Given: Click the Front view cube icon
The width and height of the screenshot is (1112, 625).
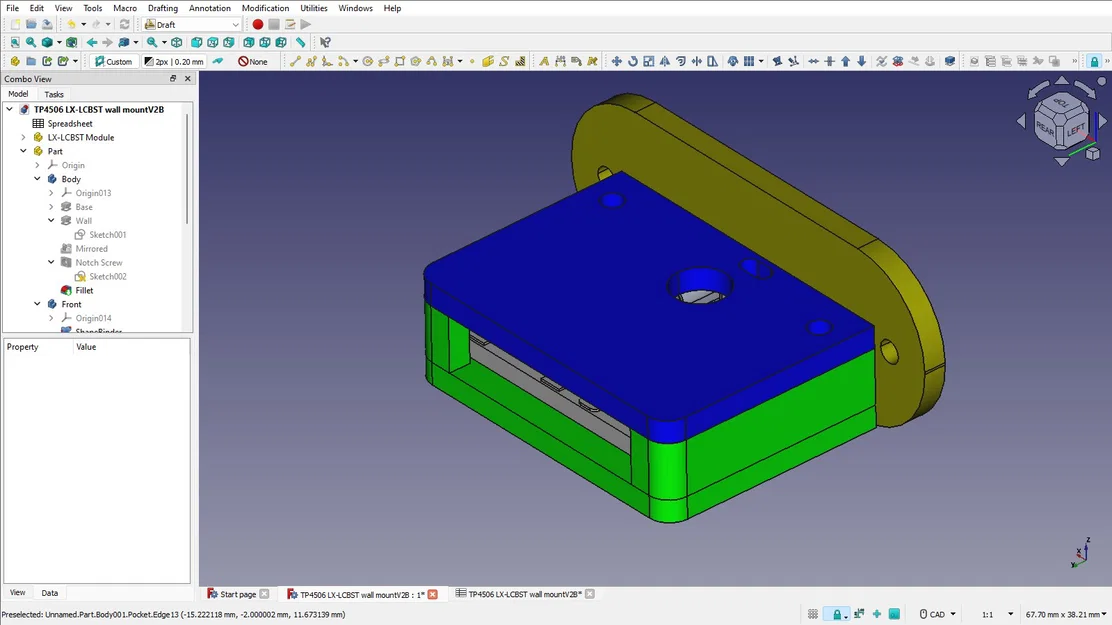Looking at the screenshot, I should point(196,43).
